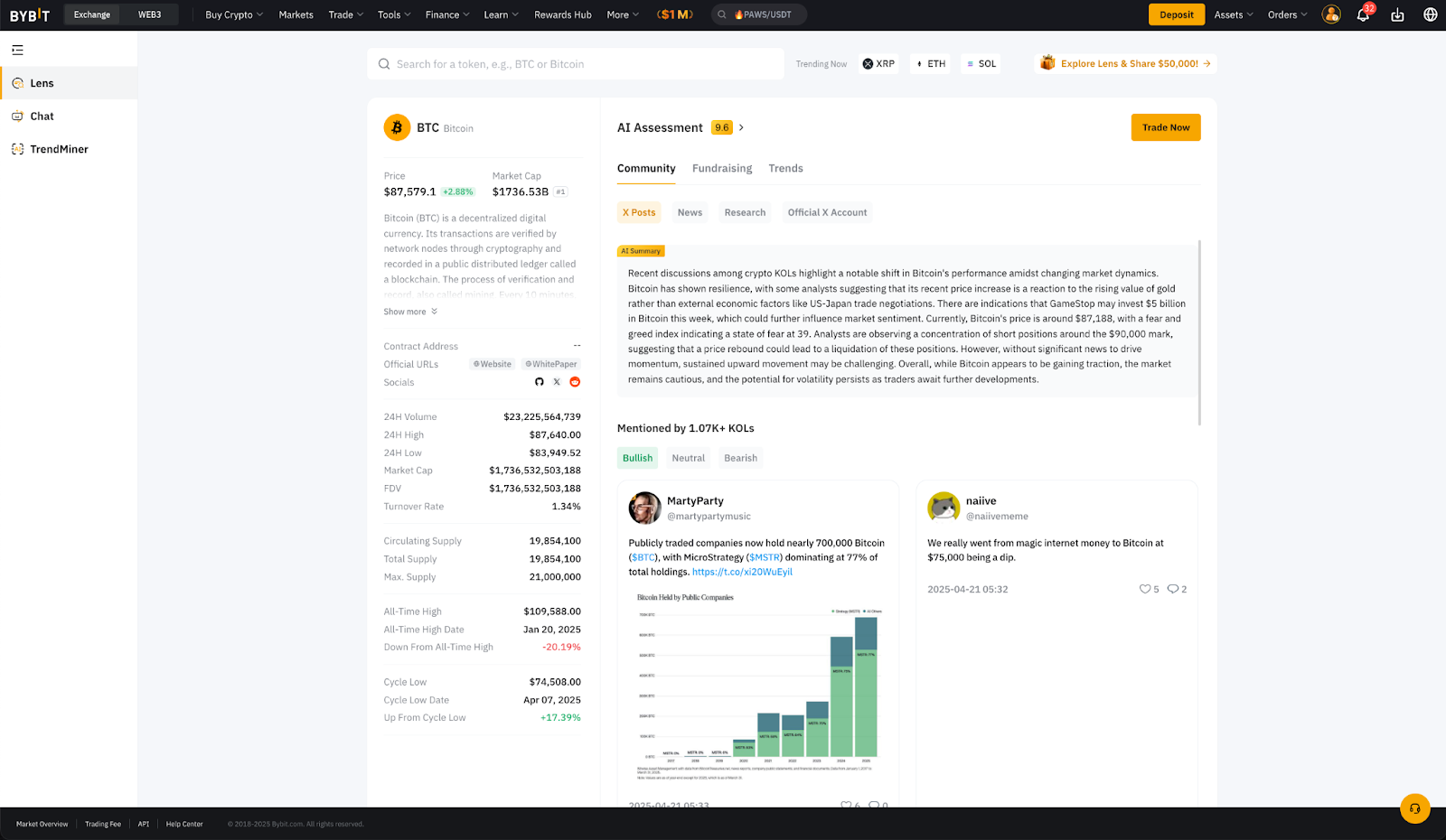This screenshot has width=1446, height=840.
Task: Select the X Posts sub-tab
Action: 639,212
